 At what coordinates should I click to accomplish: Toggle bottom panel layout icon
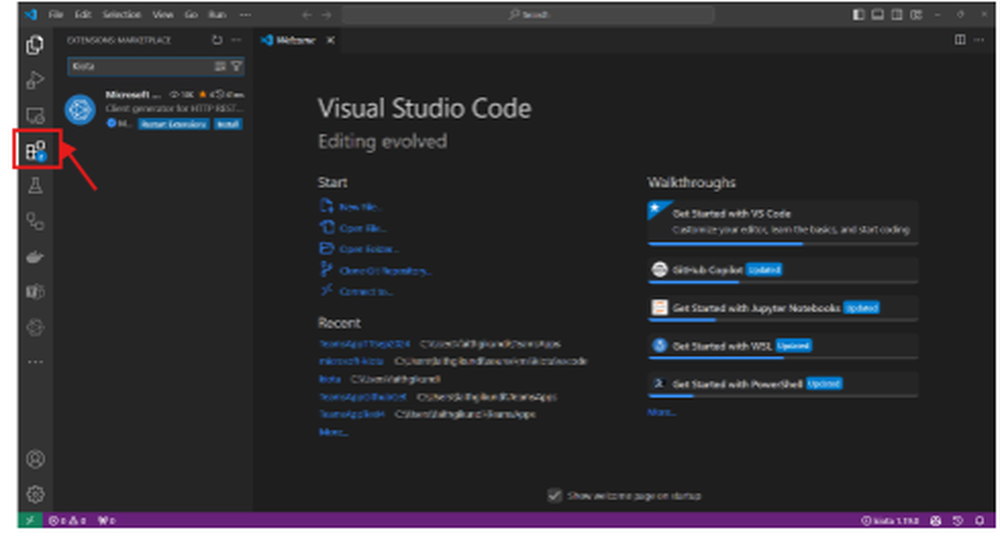pos(878,15)
